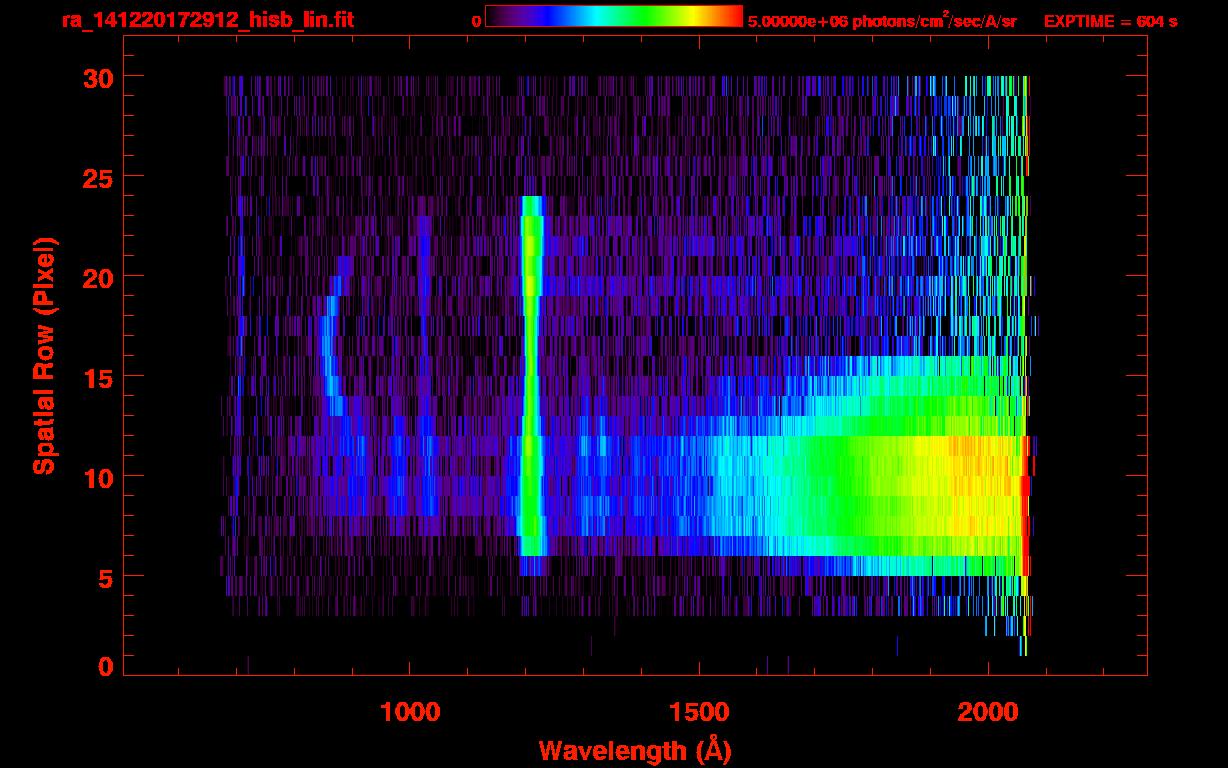Viewport: 1228px width, 768px height.
Task: Click the y-axis tick label 15
Action: point(98,377)
